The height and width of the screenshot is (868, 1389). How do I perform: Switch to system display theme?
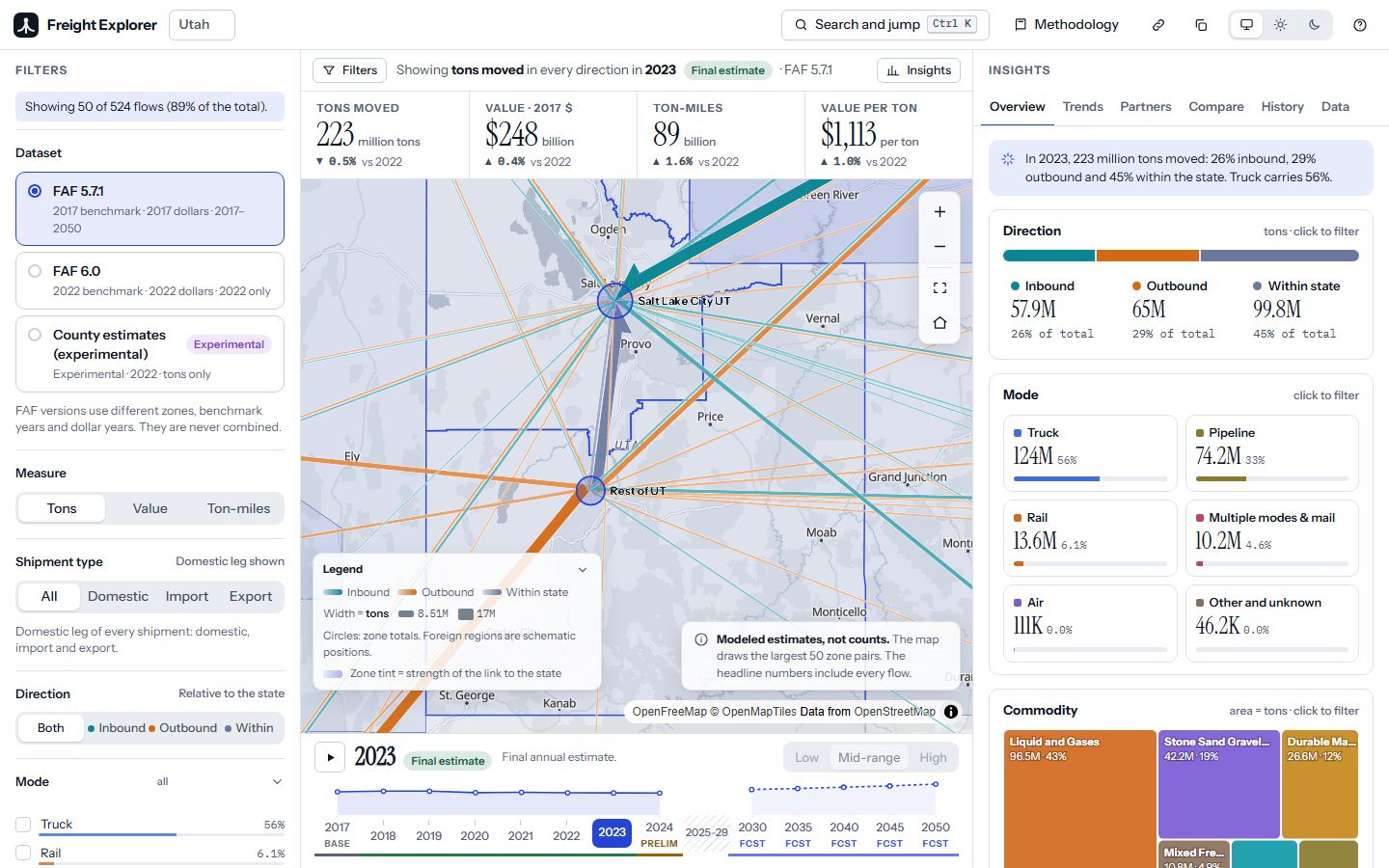coord(1246,25)
